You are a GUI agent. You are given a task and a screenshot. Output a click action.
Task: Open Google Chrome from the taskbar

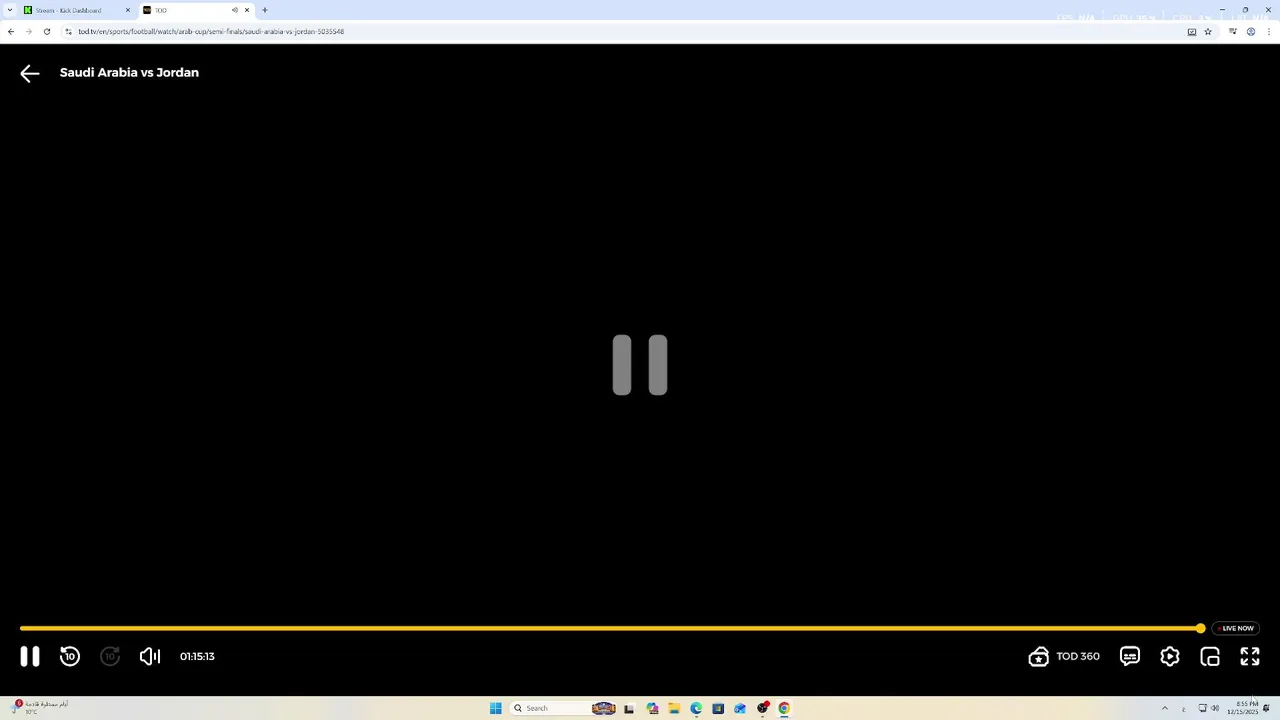pyautogui.click(x=784, y=708)
